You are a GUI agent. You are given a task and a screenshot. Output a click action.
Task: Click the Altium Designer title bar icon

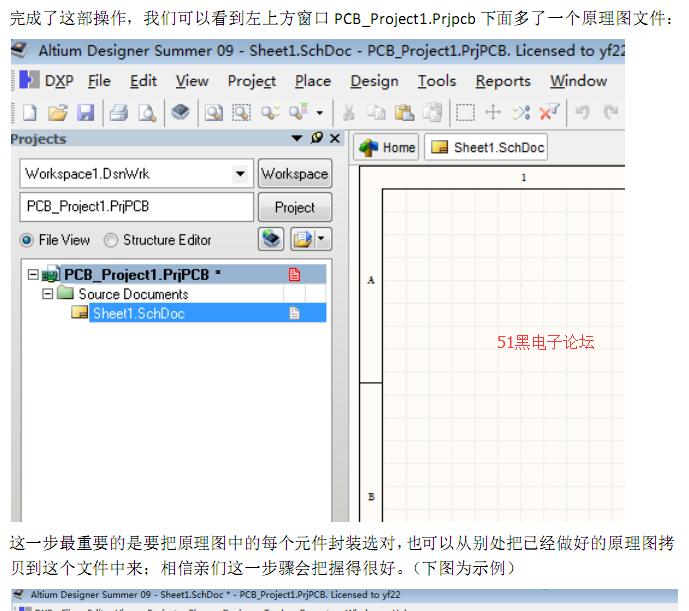pyautogui.click(x=20, y=50)
